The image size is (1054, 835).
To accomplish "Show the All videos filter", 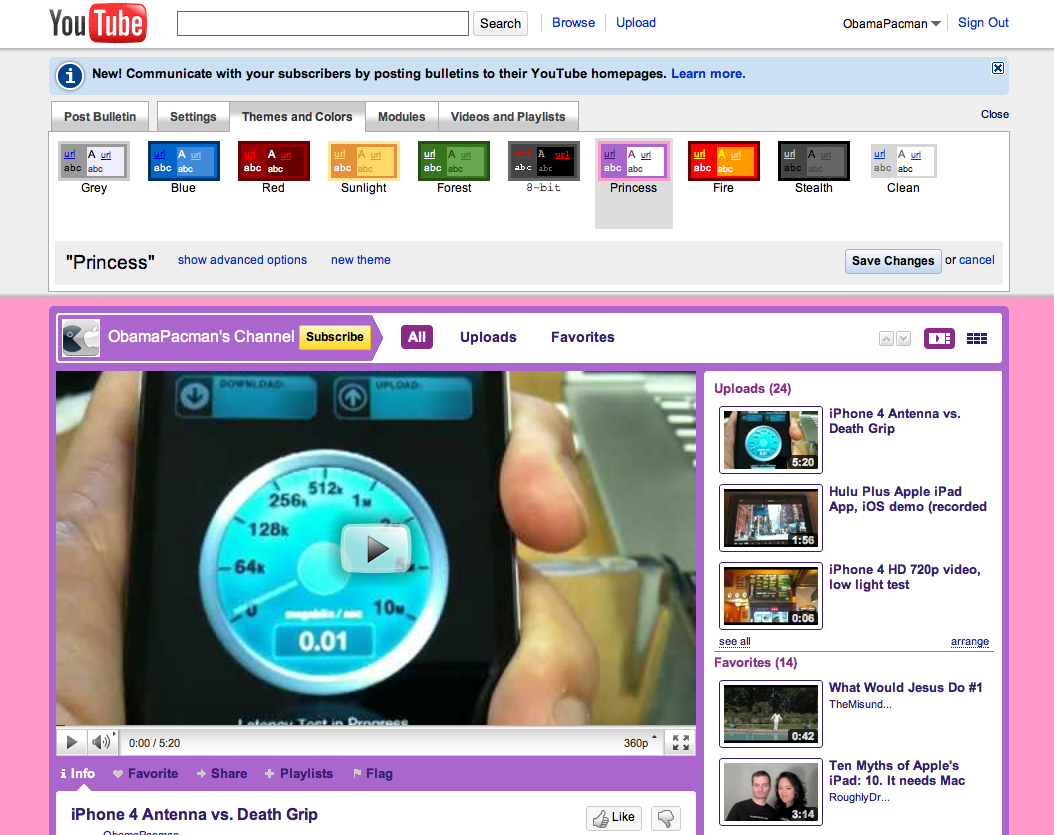I will (417, 337).
